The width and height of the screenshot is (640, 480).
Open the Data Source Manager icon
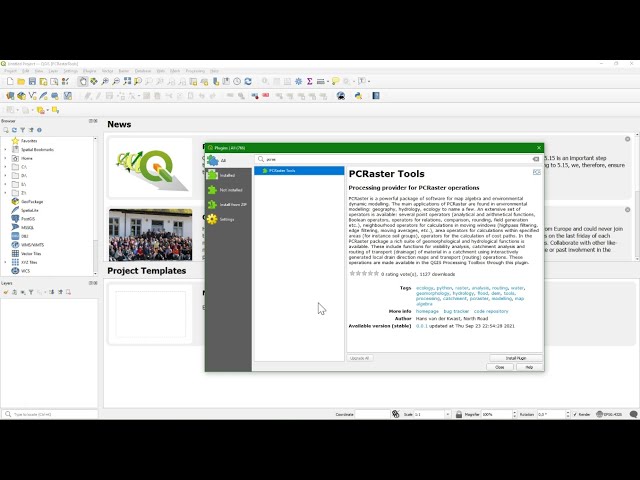coord(10,96)
